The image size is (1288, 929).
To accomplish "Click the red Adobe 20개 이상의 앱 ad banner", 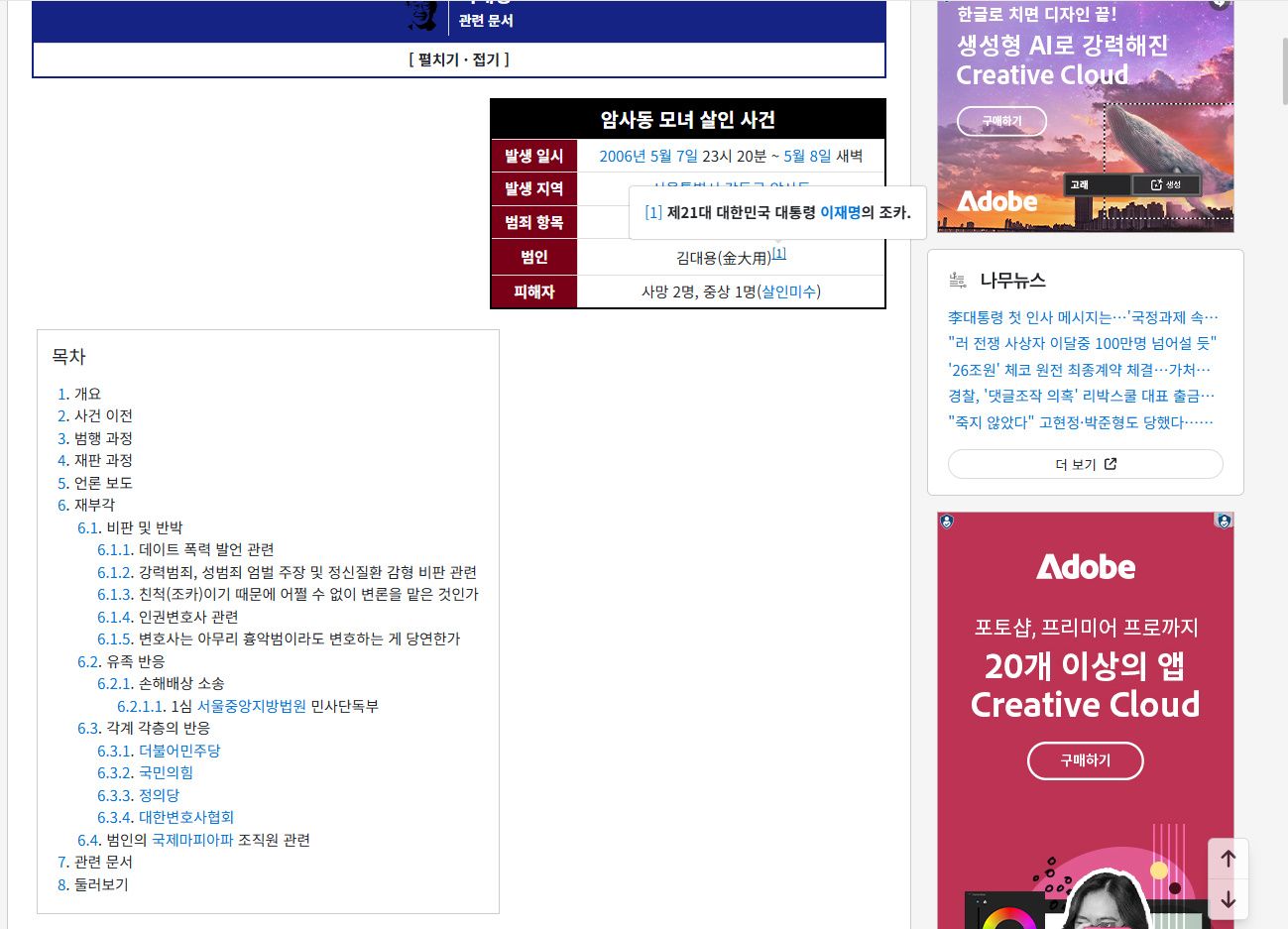I will [x=1086, y=721].
